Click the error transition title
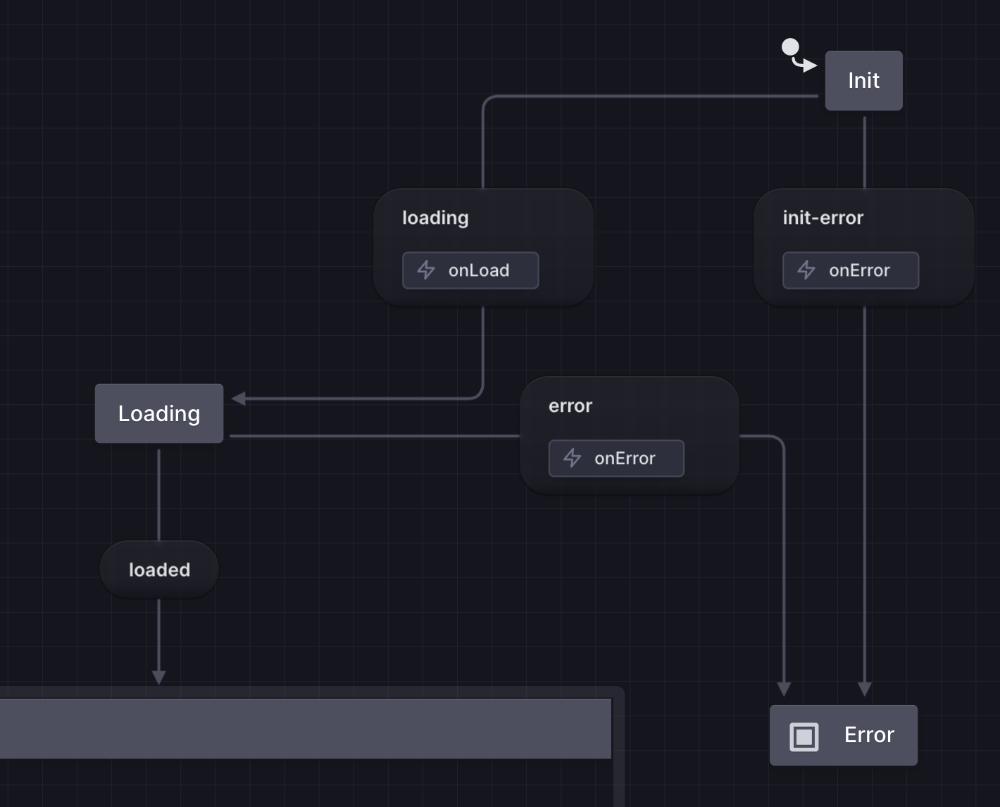The height and width of the screenshot is (807, 1000). [x=570, y=406]
